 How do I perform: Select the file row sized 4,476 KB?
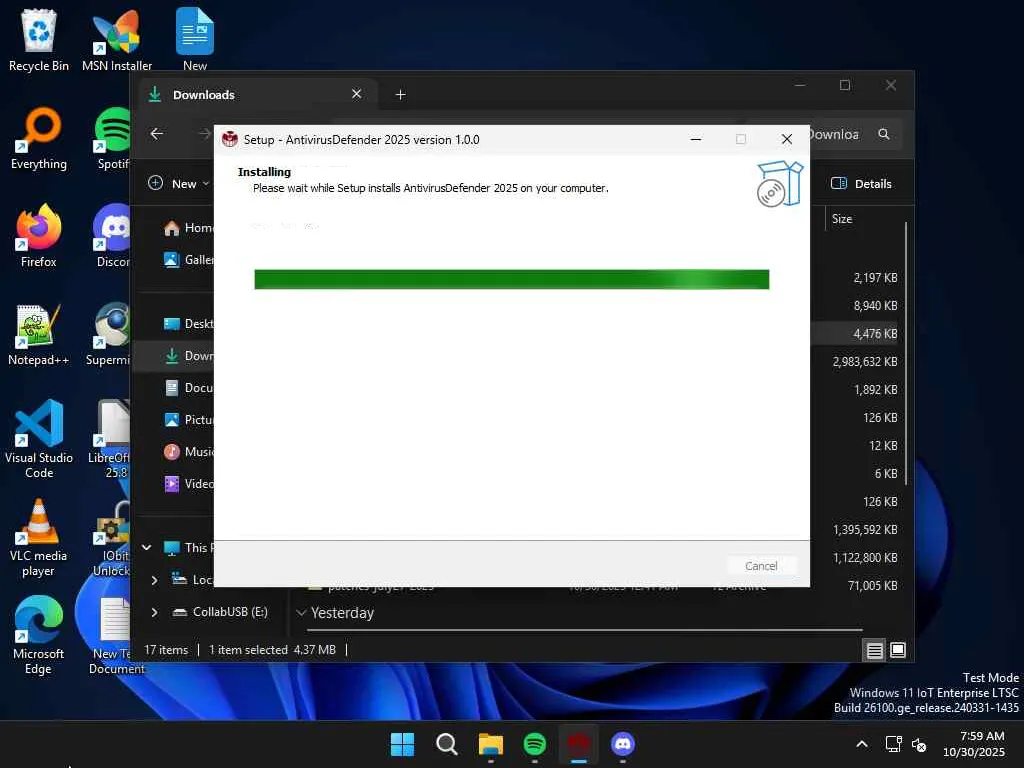tap(854, 334)
